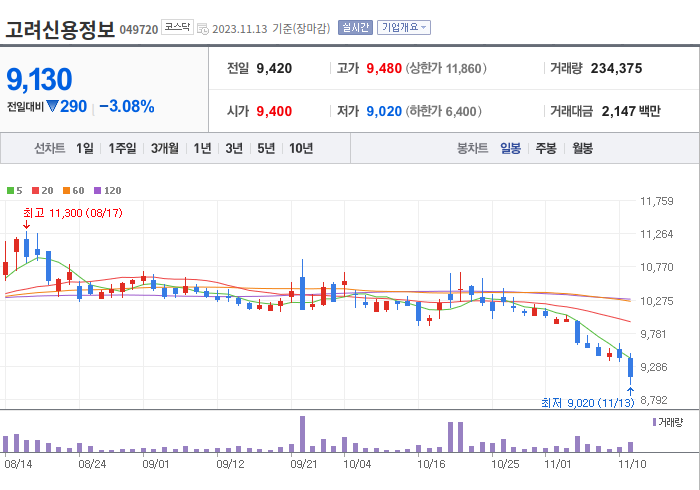
Task: Click the 코스닥 market badge
Action: (177, 27)
